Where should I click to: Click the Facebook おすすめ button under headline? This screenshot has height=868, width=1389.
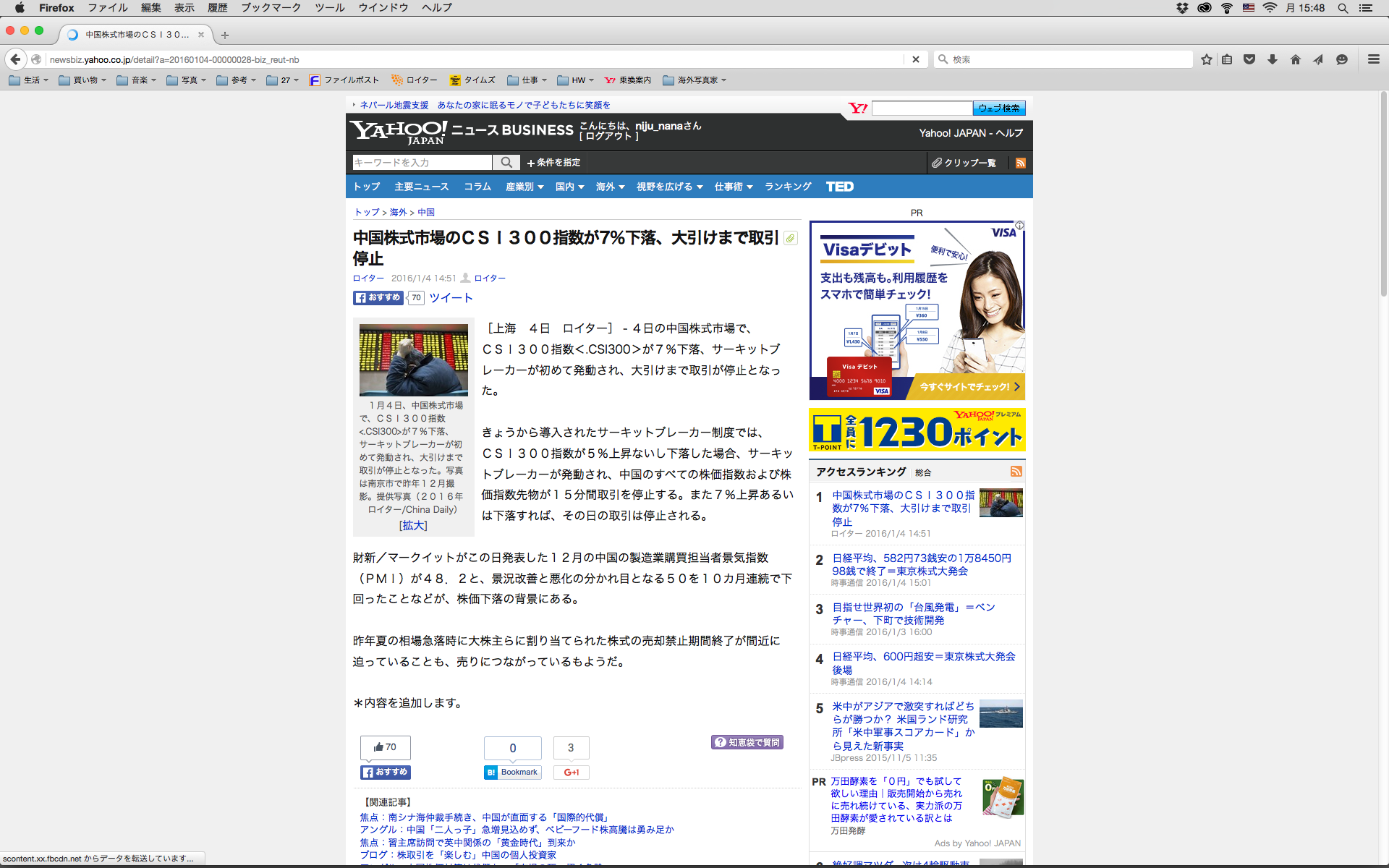(x=378, y=298)
